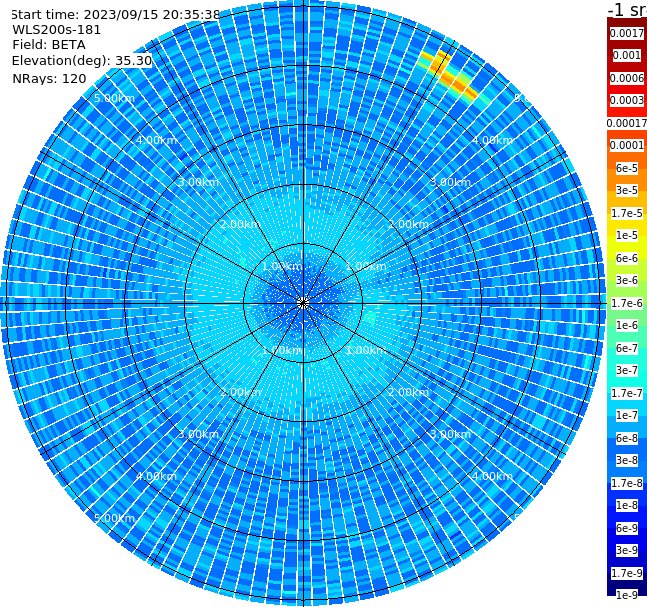The height and width of the screenshot is (607, 647).
Task: Click the Start time 2023/09/15 20:35:38 text
Action: pos(115,15)
